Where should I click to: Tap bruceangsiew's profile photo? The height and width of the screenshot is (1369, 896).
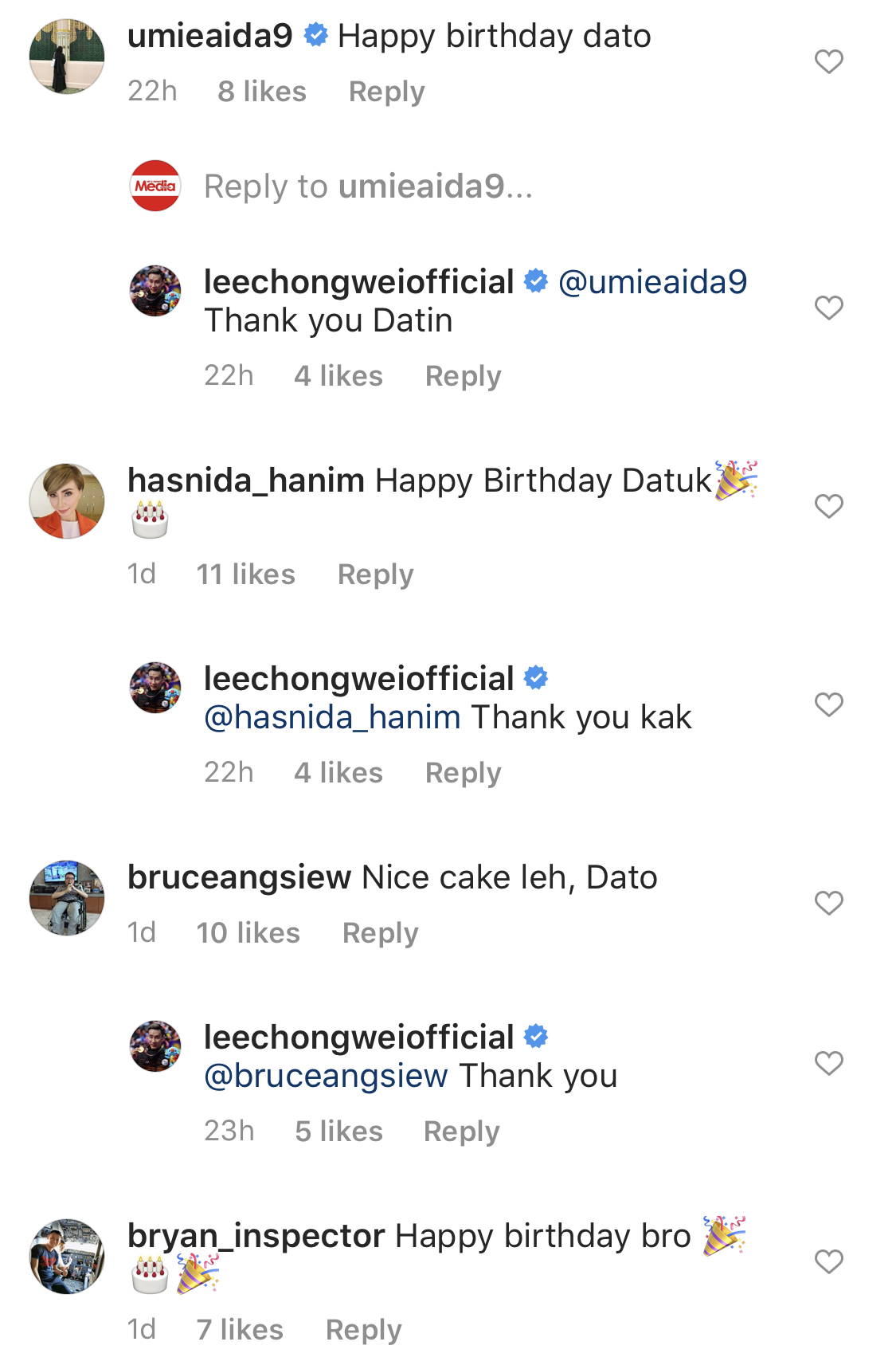tap(67, 898)
